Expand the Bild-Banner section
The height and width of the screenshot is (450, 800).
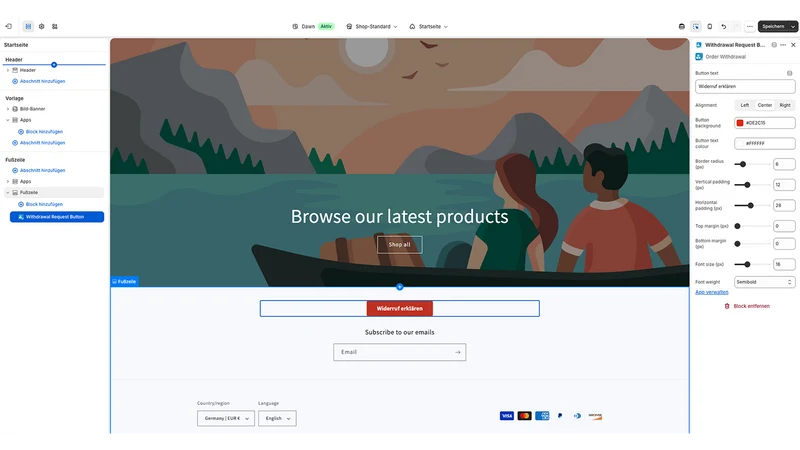point(8,109)
